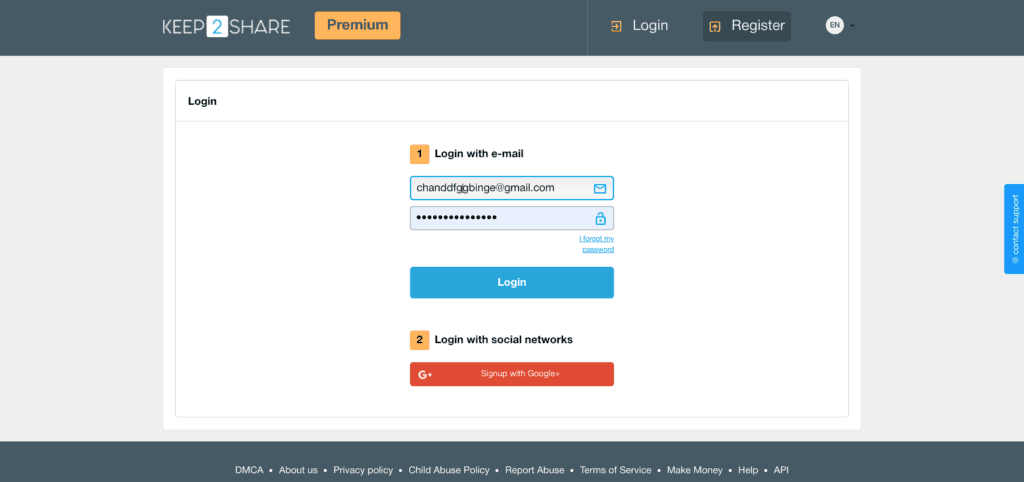The height and width of the screenshot is (482, 1024).
Task: Click the padlock icon in password field
Action: [x=600, y=218]
